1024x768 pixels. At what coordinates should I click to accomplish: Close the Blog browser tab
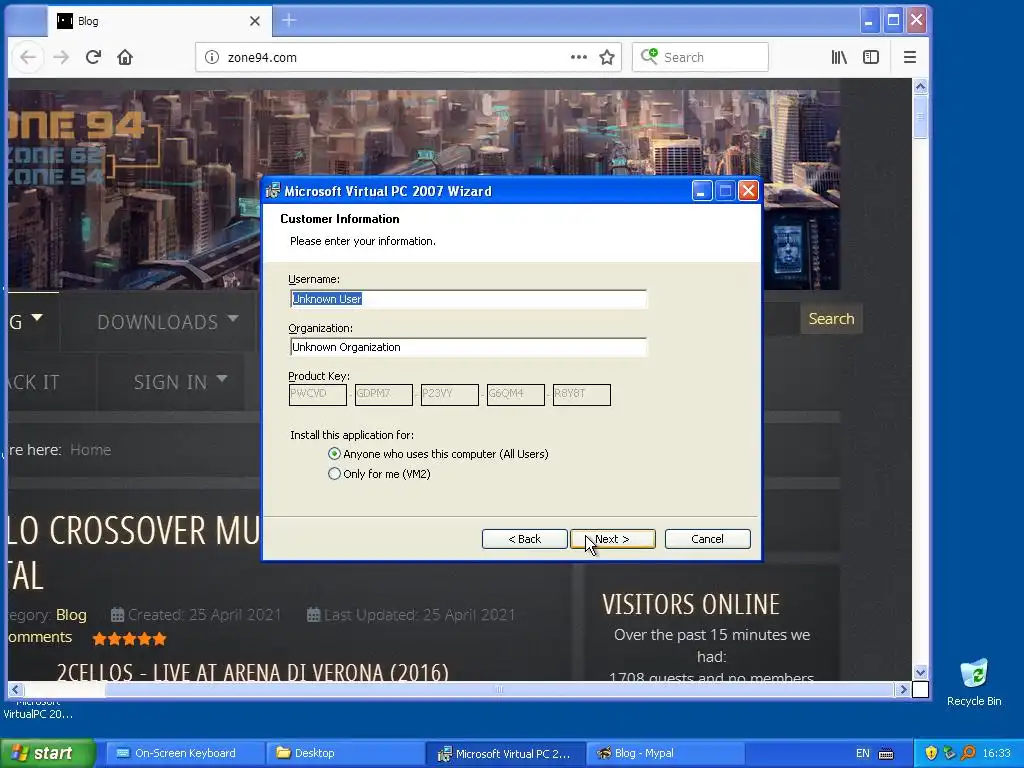[255, 21]
